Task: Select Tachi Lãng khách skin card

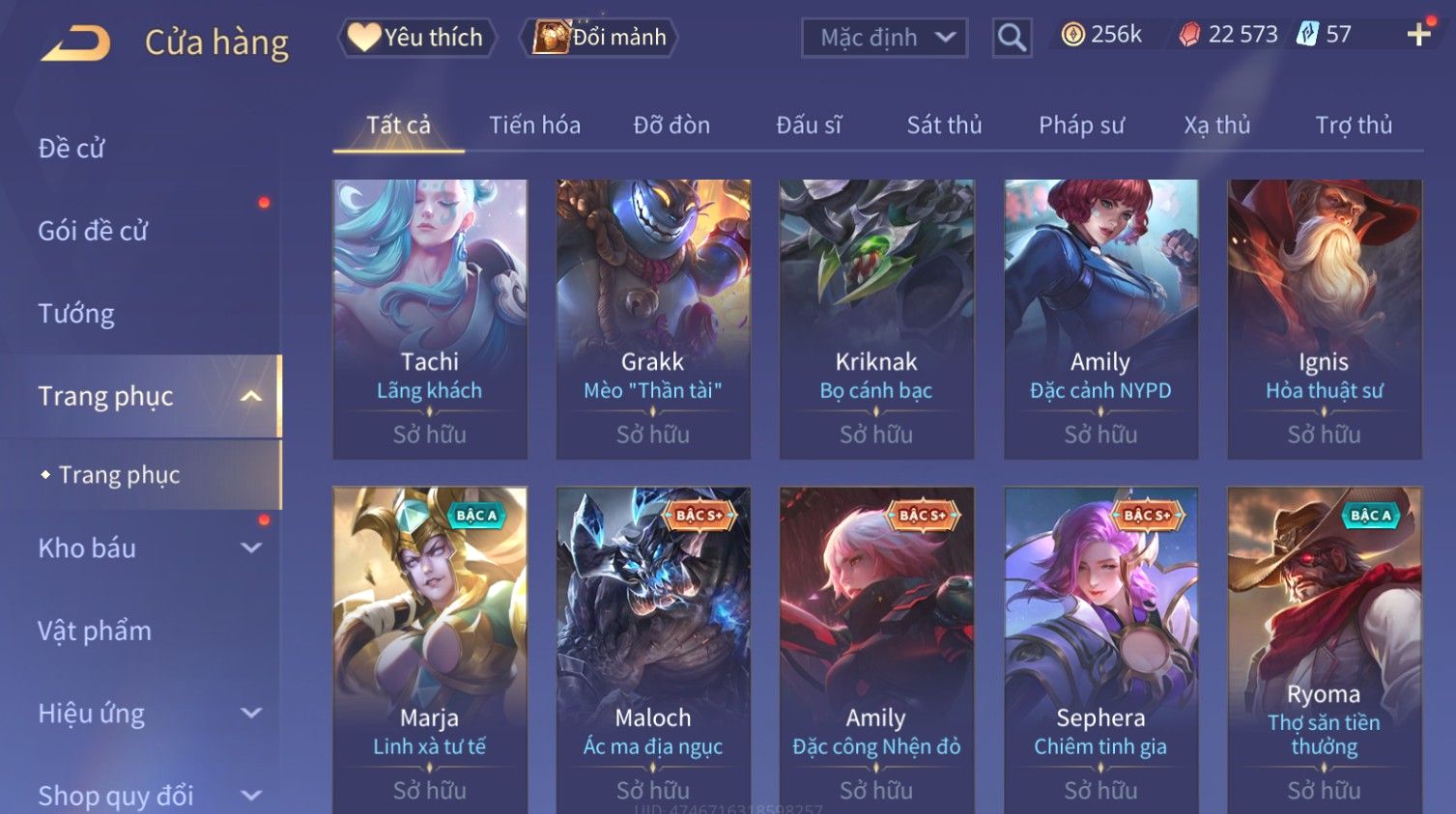Action: pyautogui.click(x=430, y=319)
